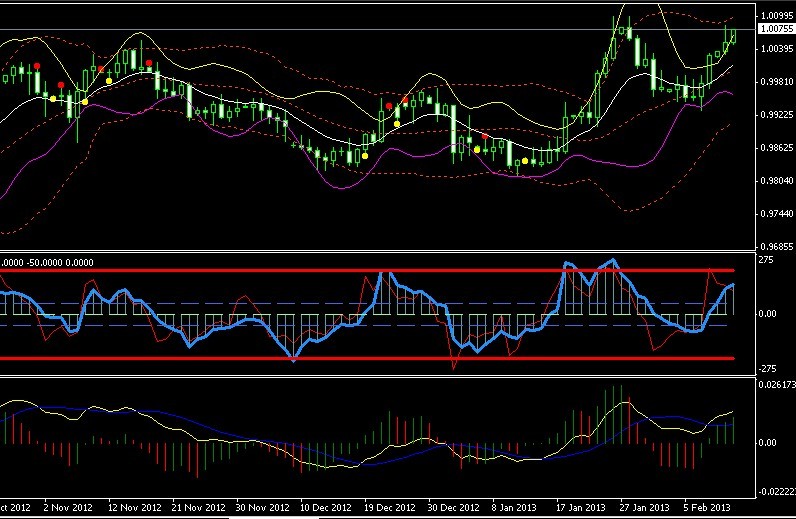Select the 10 Dec 2012 date label
The width and height of the screenshot is (796, 519).
tap(325, 507)
